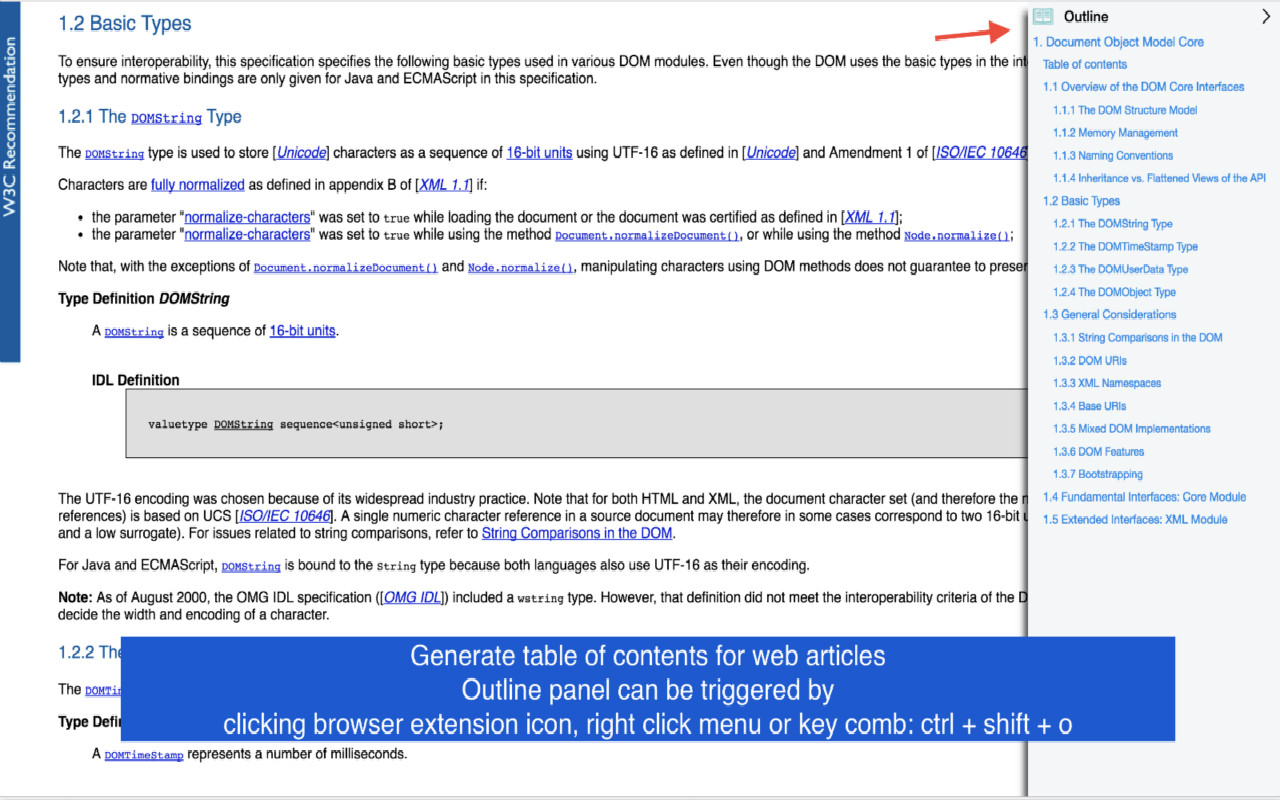Select '1.3.7 Bootstrapping' outline entry
Screen dimensions: 1280x800
point(1097,474)
